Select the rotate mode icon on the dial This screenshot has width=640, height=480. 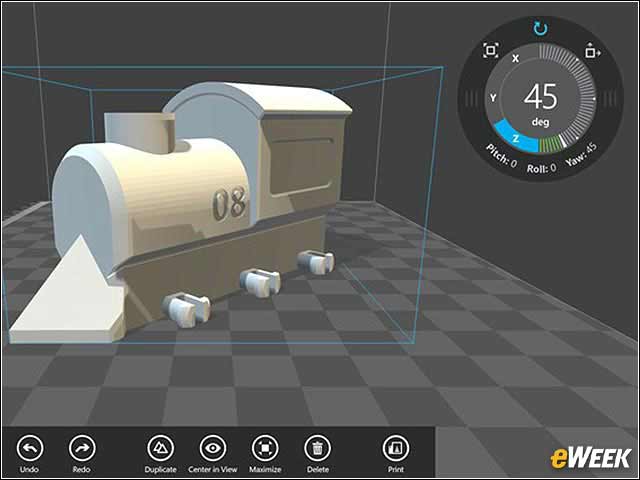point(540,29)
